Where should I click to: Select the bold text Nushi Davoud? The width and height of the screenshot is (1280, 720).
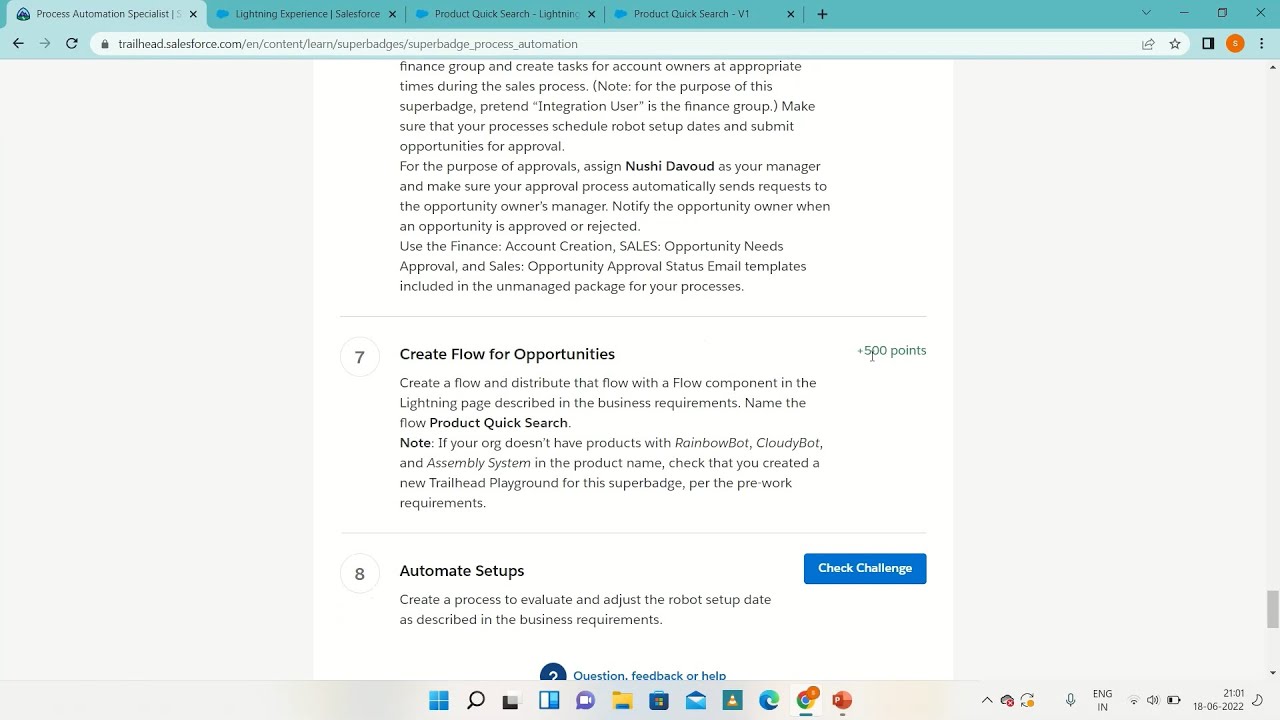point(670,166)
